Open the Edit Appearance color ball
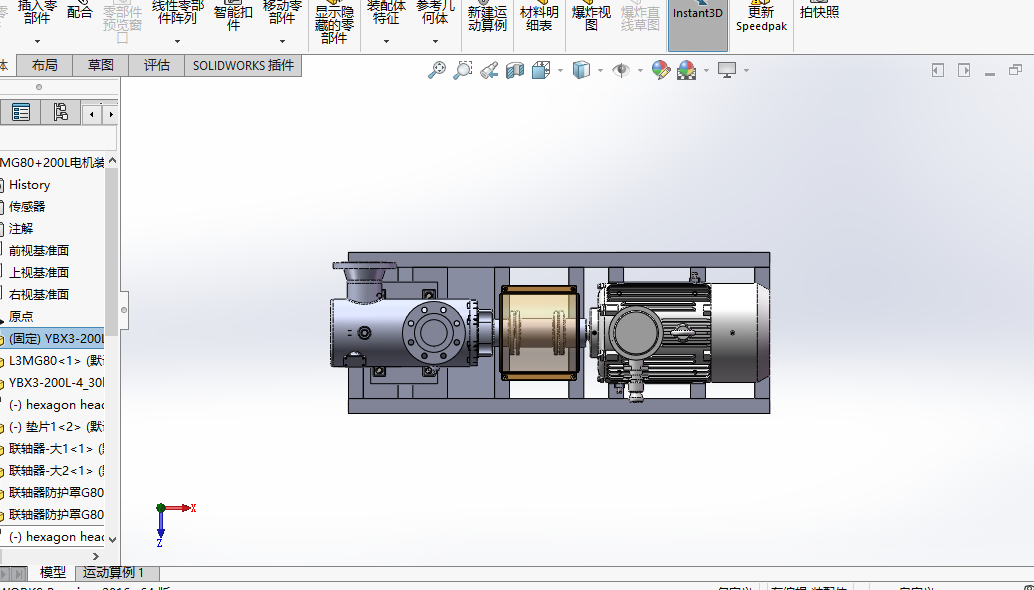 (x=660, y=70)
